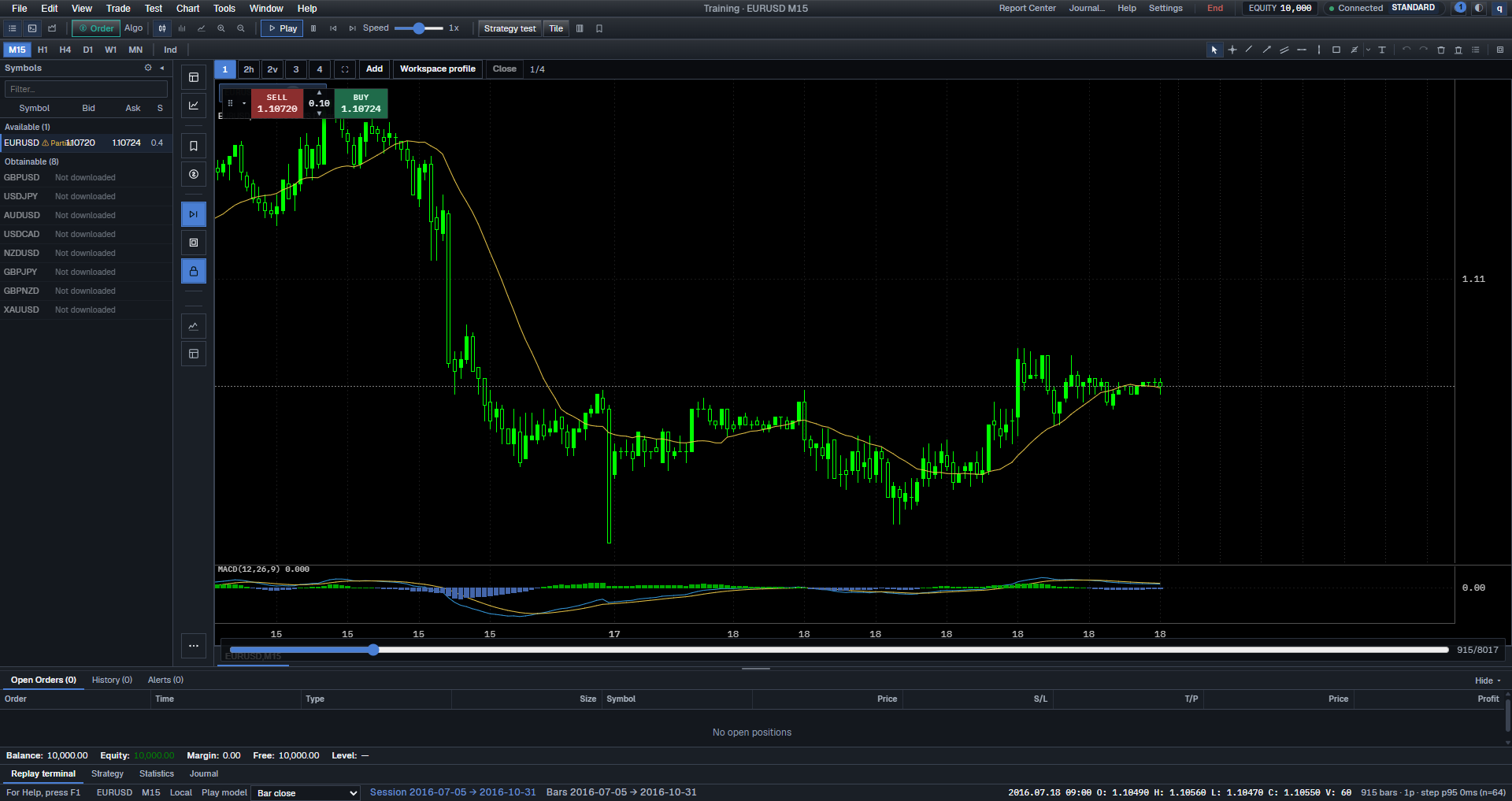This screenshot has width=1512, height=801.
Task: Expand the Hide dropdown in orders panel
Action: 1488,680
